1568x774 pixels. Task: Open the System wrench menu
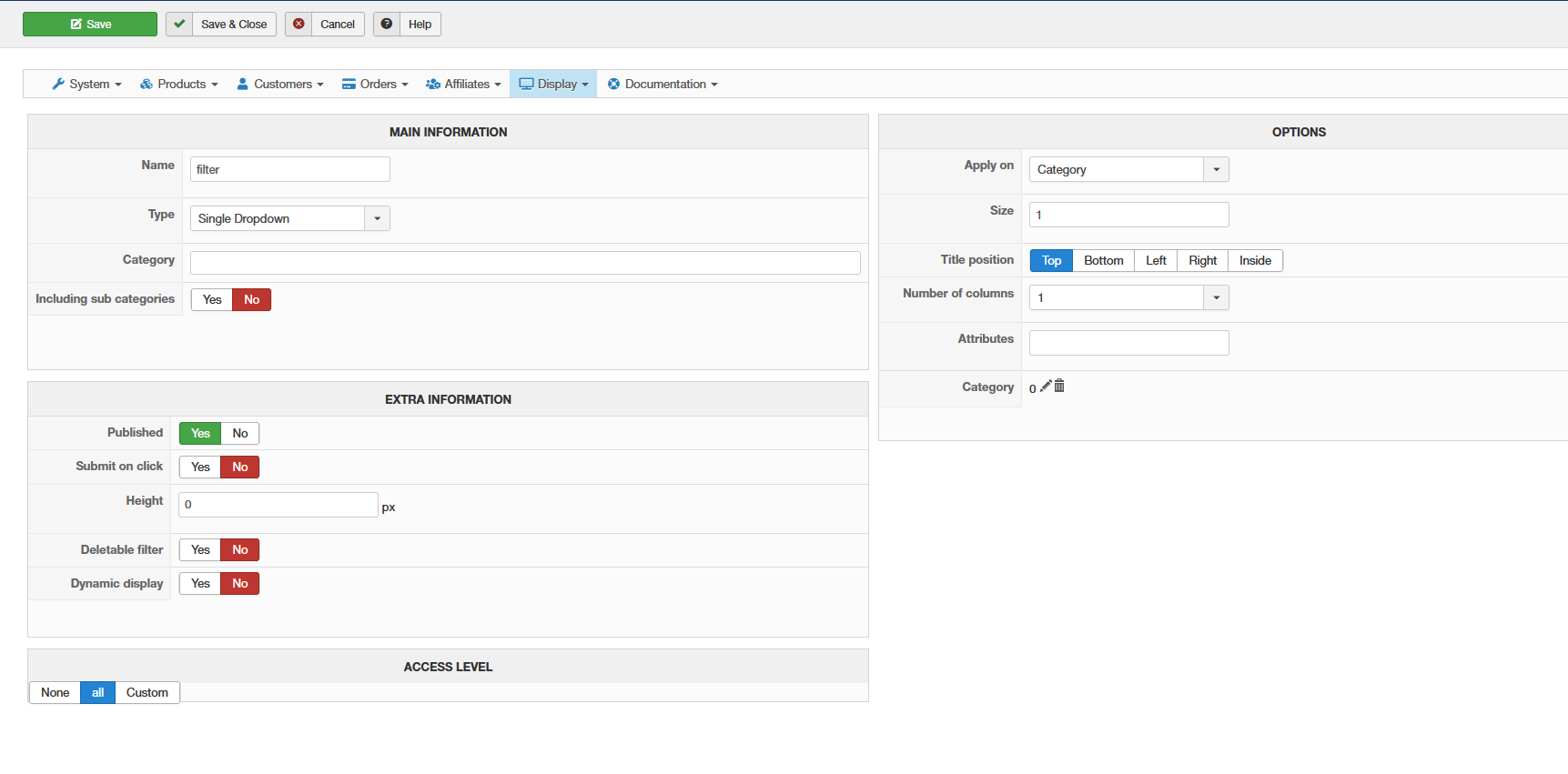point(86,84)
